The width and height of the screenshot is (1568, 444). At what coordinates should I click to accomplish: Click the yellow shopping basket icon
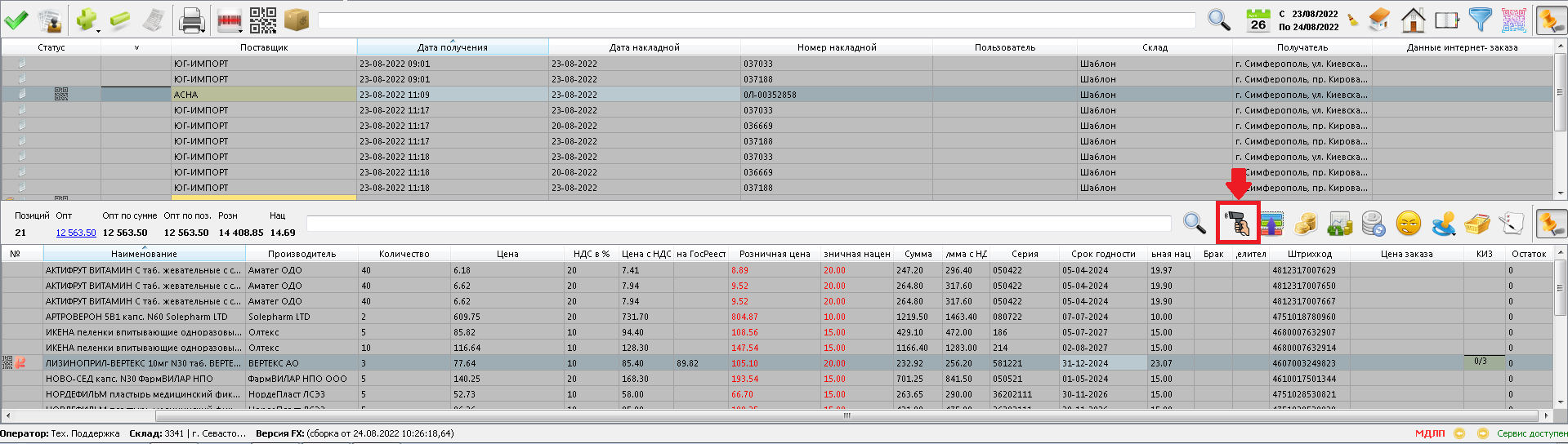coord(1476,223)
